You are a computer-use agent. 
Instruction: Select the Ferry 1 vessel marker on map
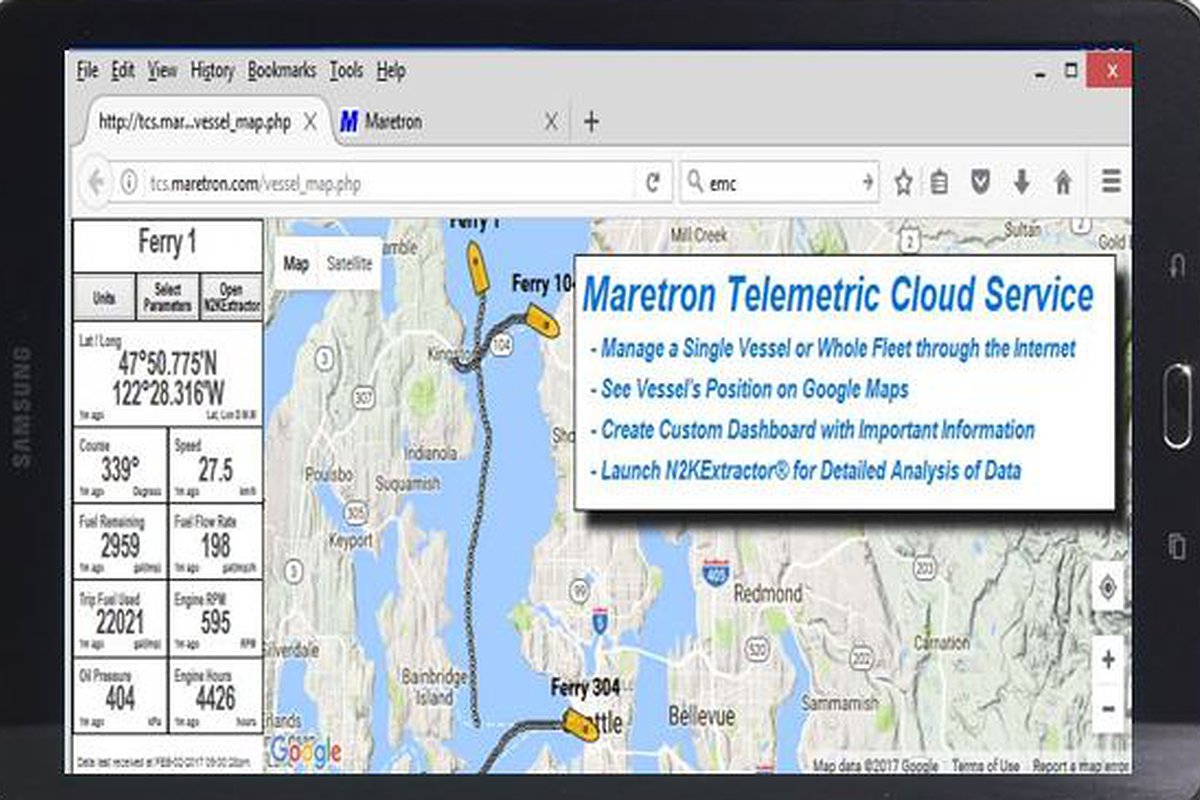coord(478,269)
